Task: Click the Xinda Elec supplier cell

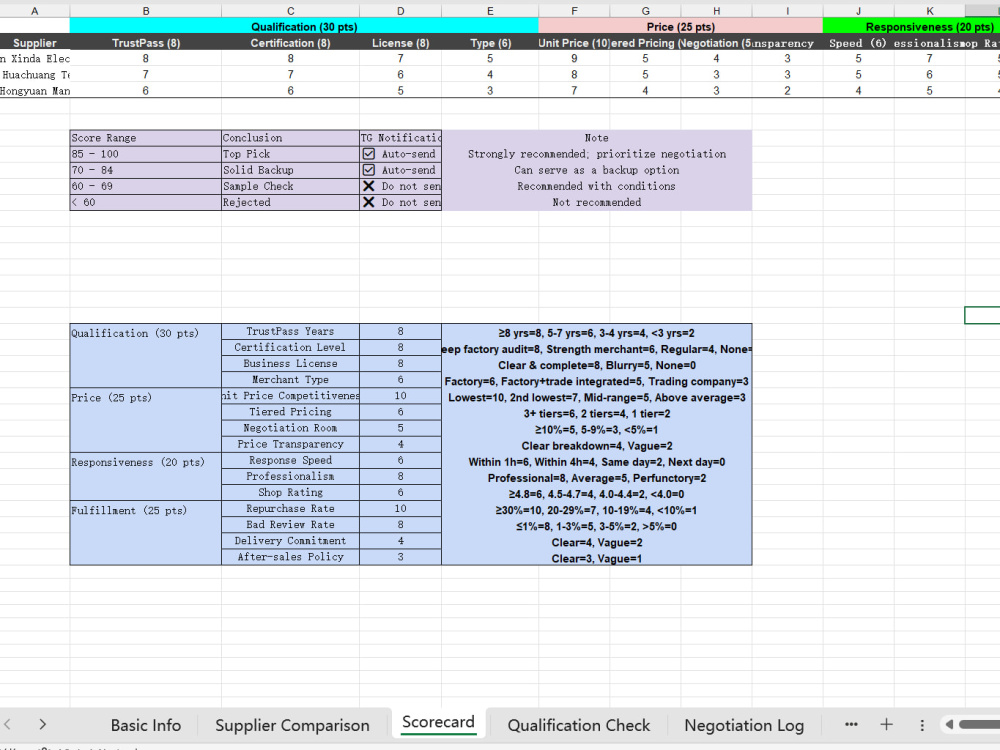Action: click(35, 59)
